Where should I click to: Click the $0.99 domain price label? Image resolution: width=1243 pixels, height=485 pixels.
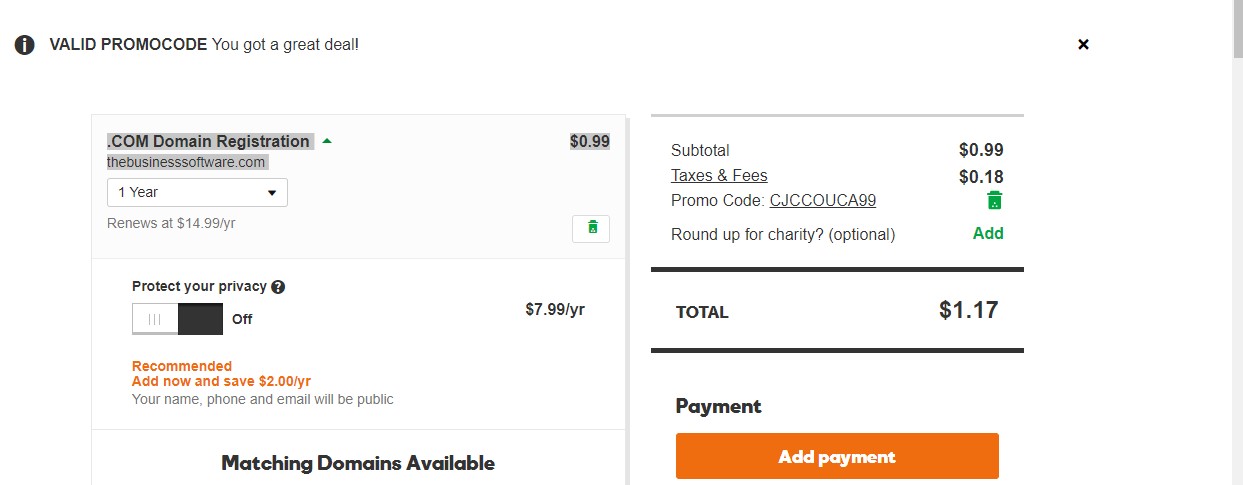pyautogui.click(x=589, y=141)
